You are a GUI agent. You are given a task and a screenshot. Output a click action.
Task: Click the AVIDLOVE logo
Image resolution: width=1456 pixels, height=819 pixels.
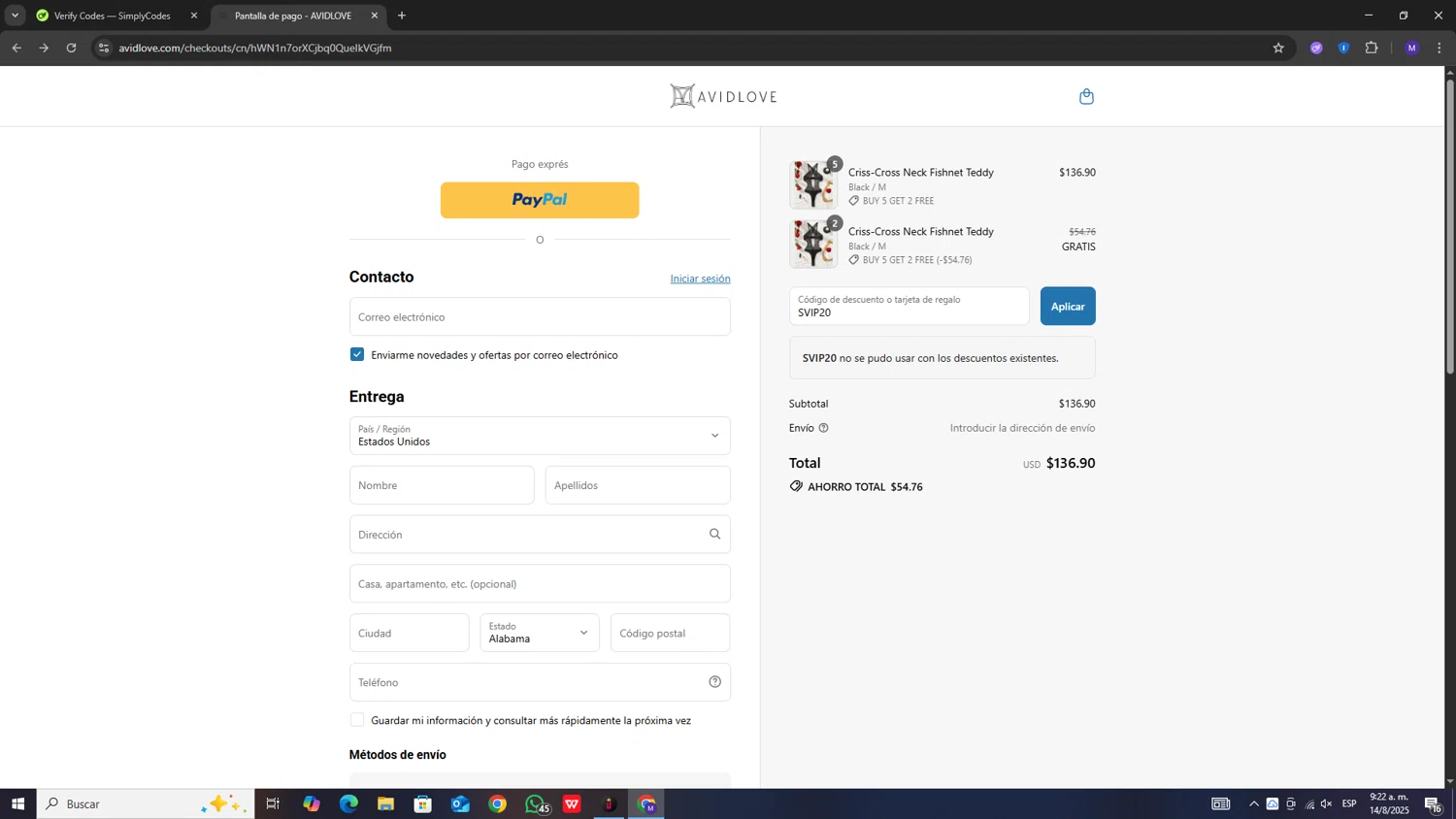(x=724, y=96)
